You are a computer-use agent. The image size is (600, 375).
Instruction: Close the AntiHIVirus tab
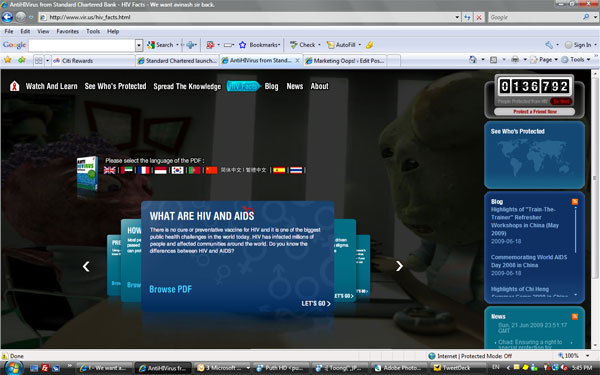coord(297,60)
